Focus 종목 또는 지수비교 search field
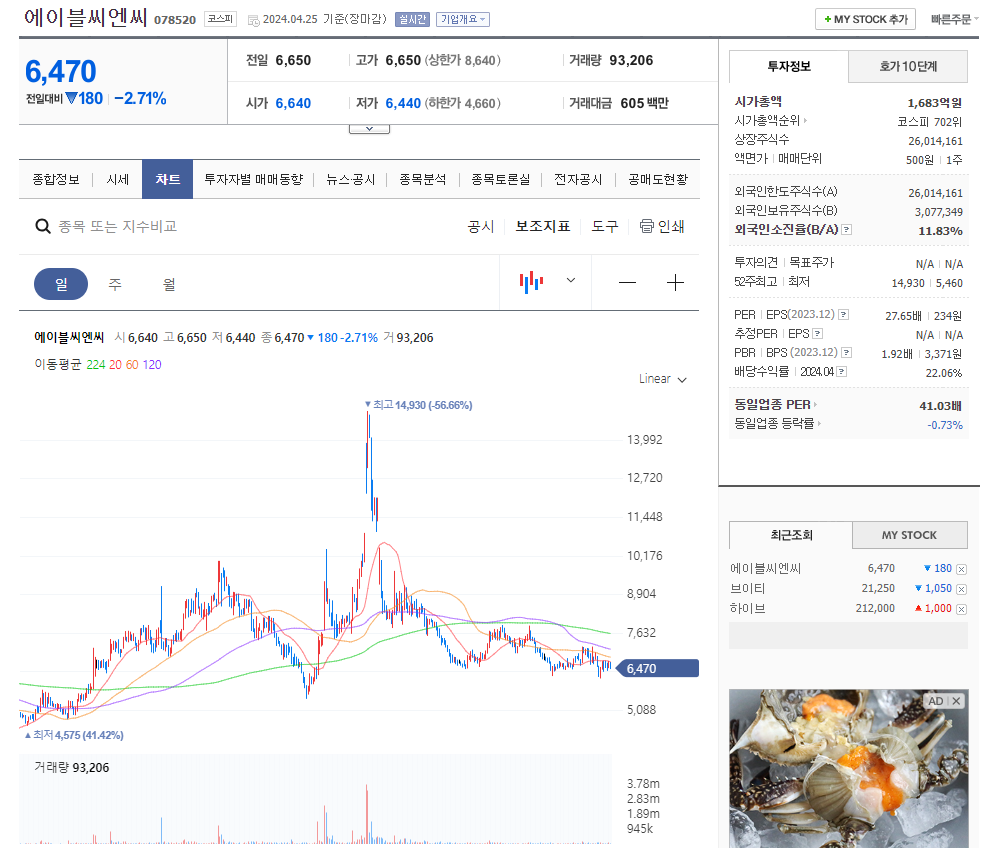The image size is (985, 848). pos(117,226)
